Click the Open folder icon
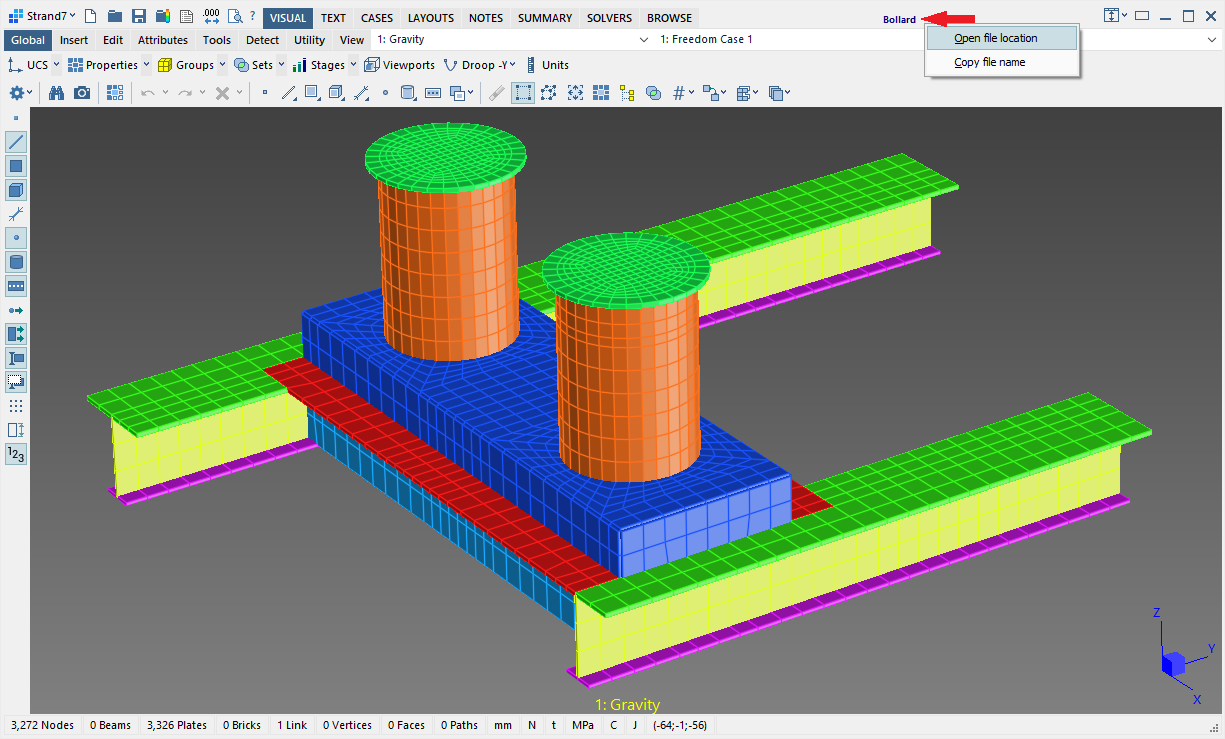 point(115,16)
